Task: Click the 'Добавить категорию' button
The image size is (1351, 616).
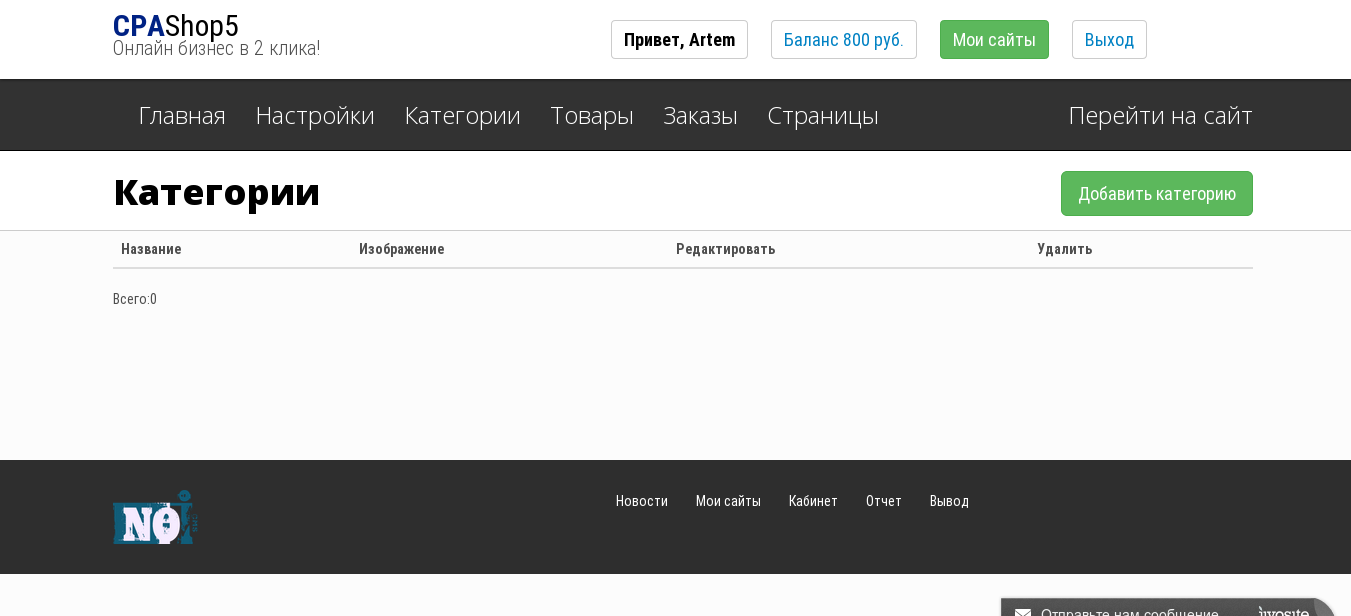Action: pyautogui.click(x=1157, y=193)
